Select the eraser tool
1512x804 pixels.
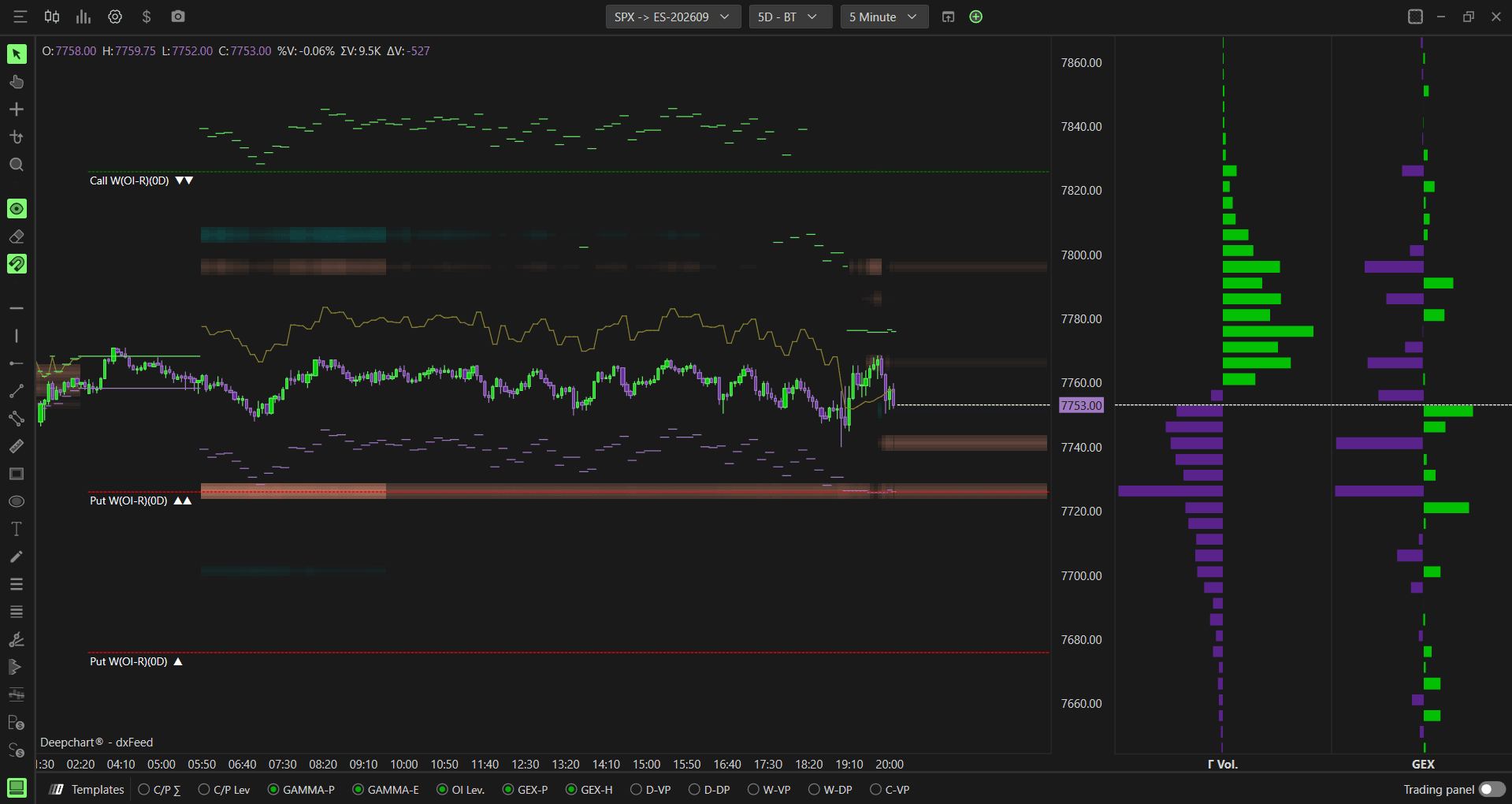[17, 236]
